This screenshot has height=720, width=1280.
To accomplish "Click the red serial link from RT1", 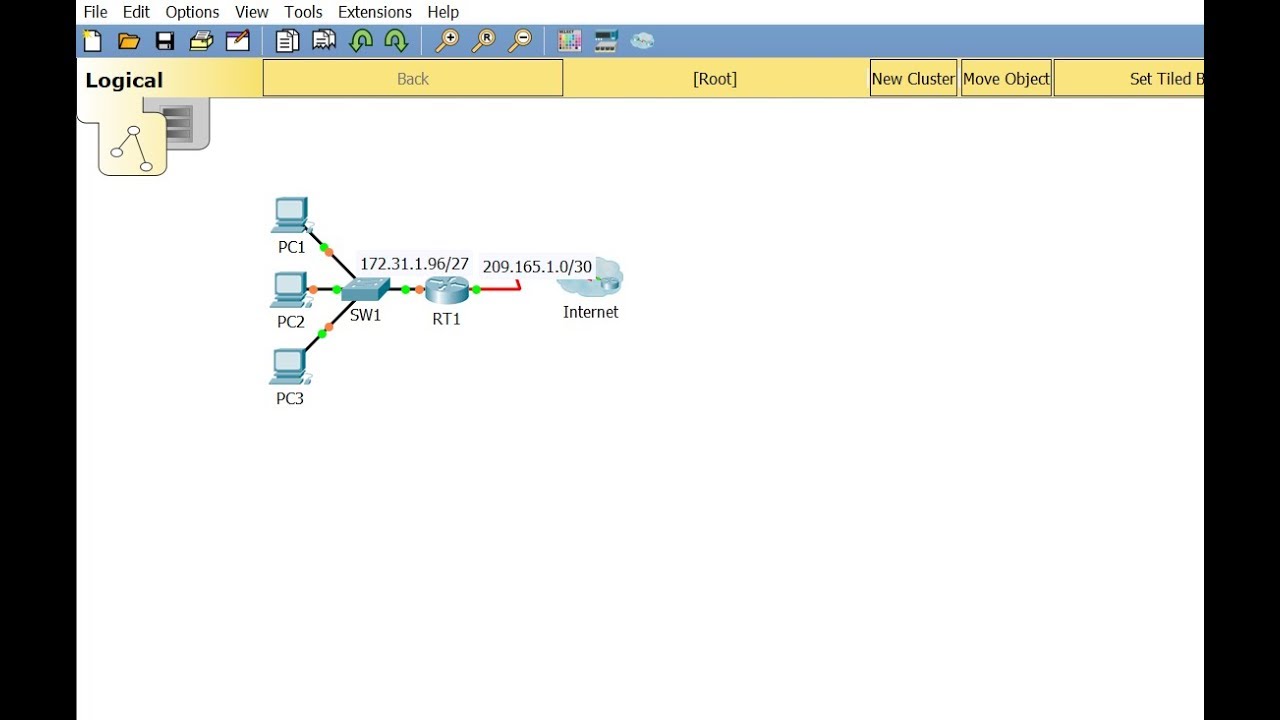I will point(499,289).
